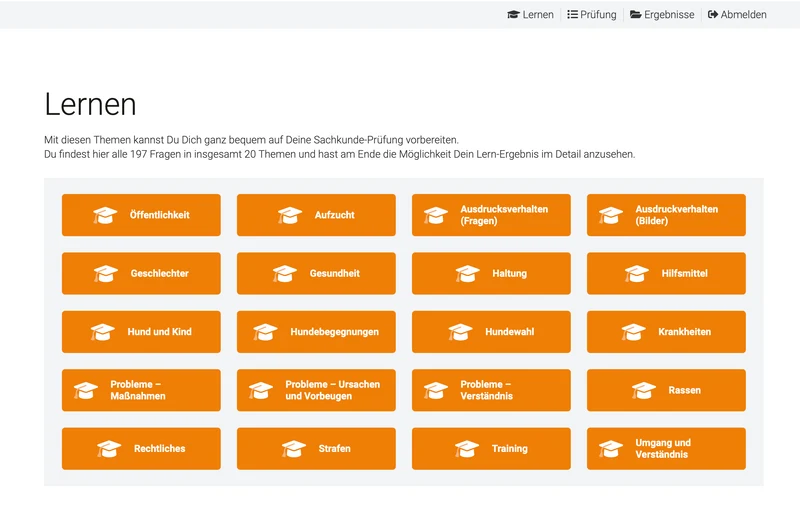Click the cap icon beside Ausdruckverhalten (Bilder)

click(611, 215)
